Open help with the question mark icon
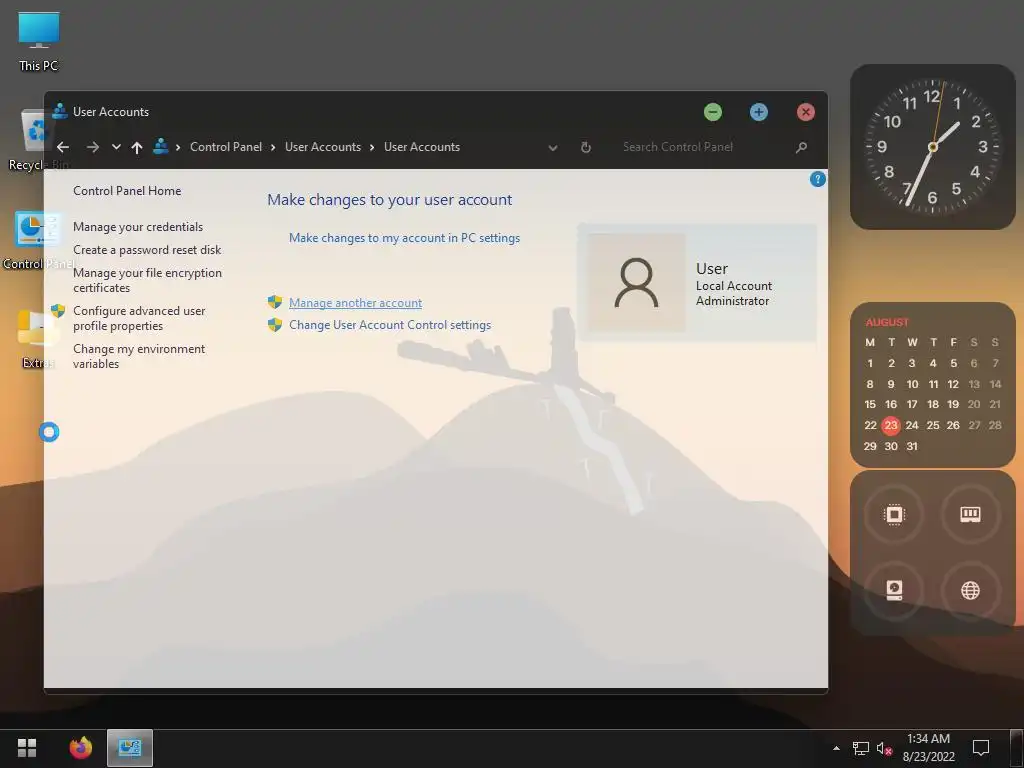The height and width of the screenshot is (768, 1024). pyautogui.click(x=818, y=179)
